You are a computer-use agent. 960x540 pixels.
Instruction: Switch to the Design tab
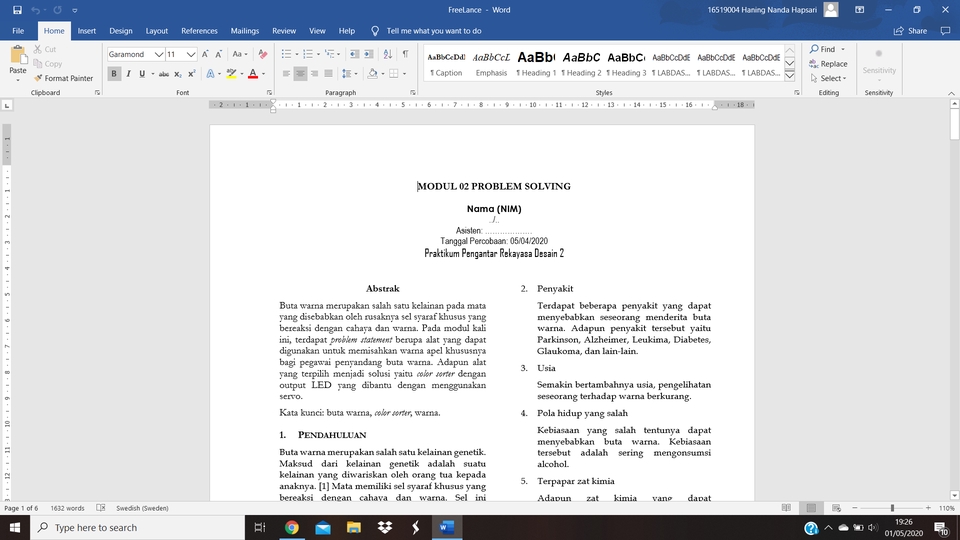121,31
